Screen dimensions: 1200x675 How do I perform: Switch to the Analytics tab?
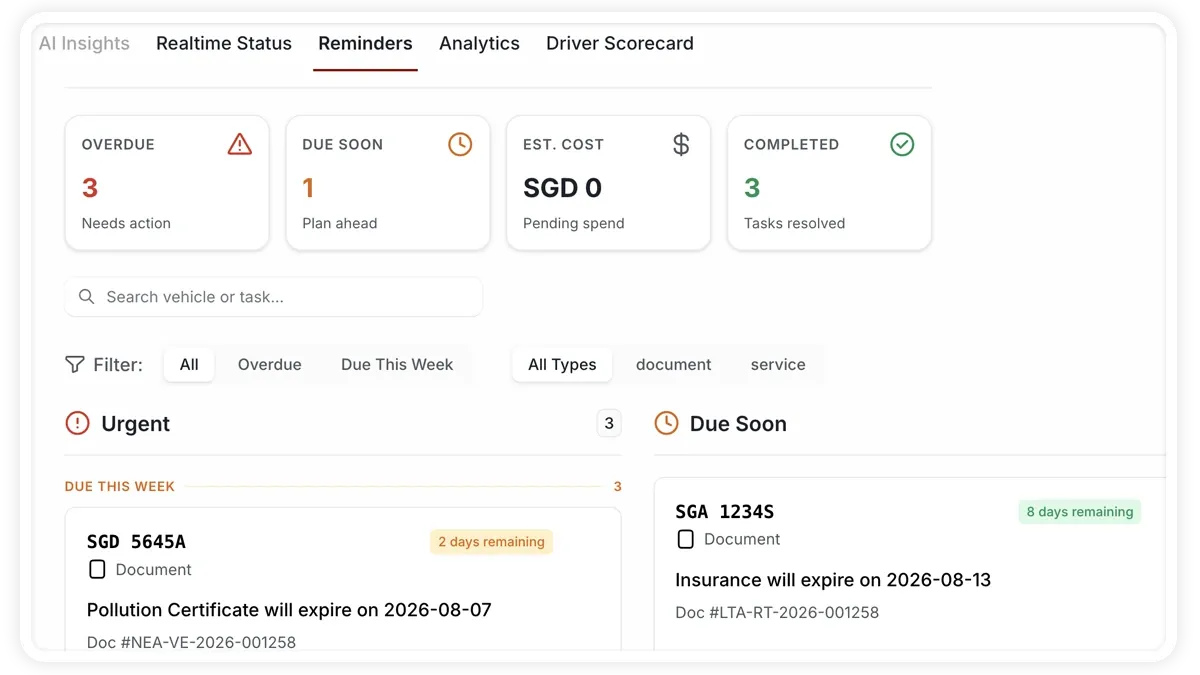tap(479, 43)
